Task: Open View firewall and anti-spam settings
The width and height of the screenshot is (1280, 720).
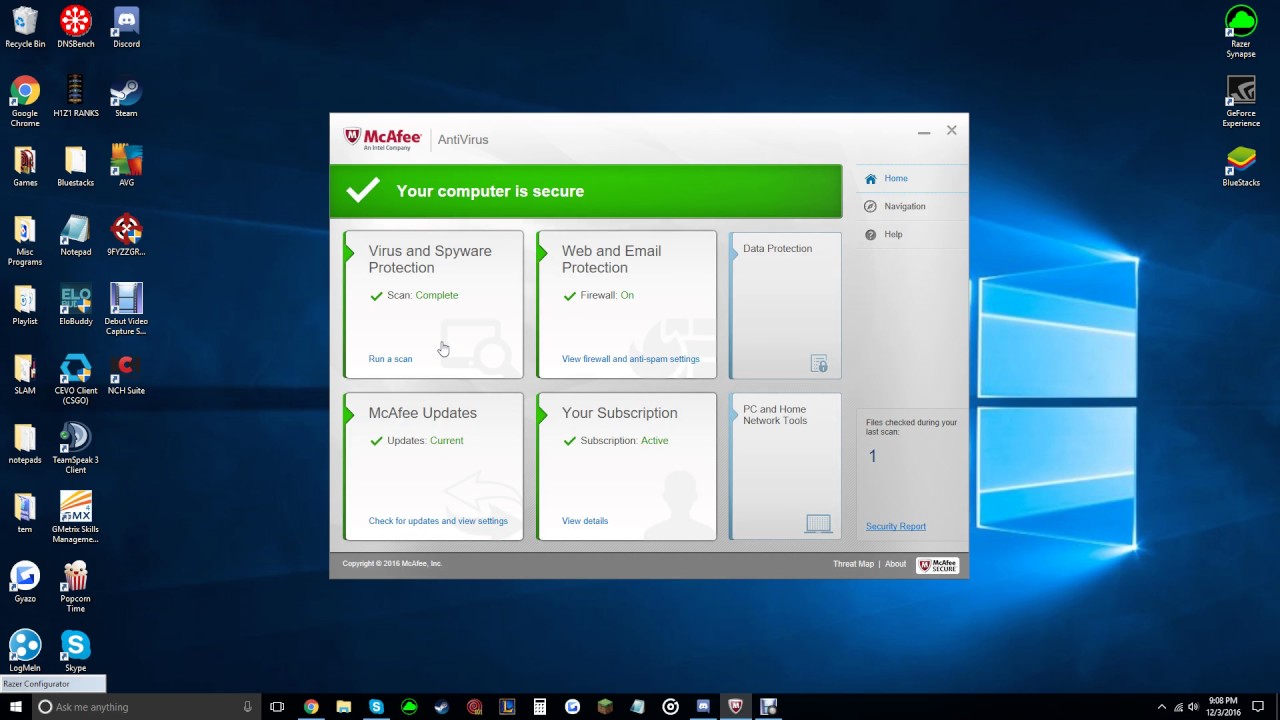Action: pyautogui.click(x=631, y=359)
